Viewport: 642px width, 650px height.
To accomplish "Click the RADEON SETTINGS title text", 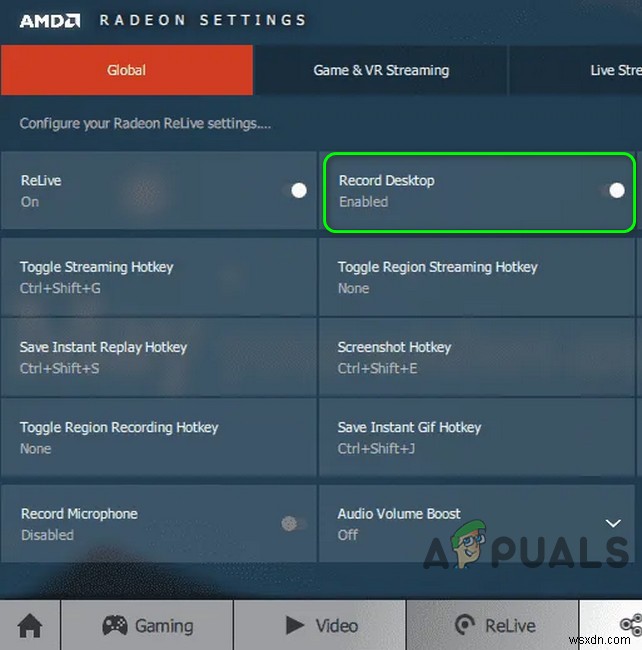I will pos(203,20).
